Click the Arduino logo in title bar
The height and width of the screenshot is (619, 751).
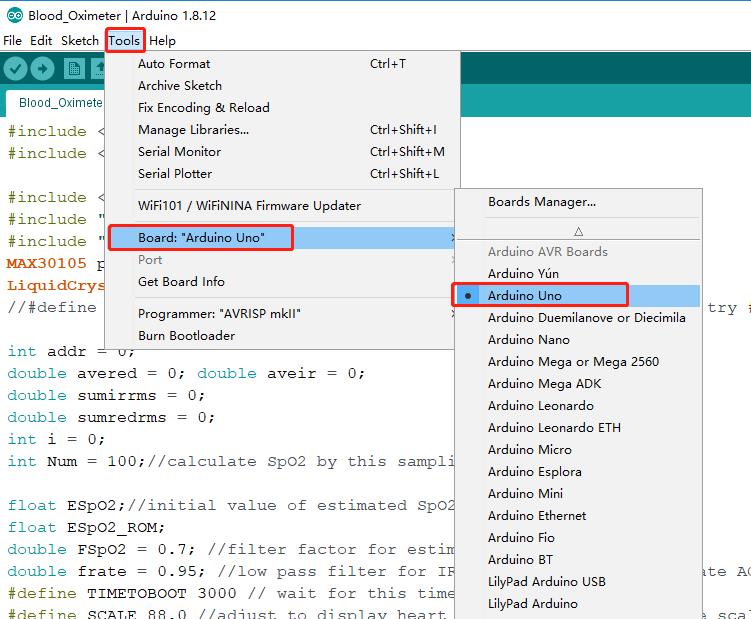pyautogui.click(x=13, y=15)
